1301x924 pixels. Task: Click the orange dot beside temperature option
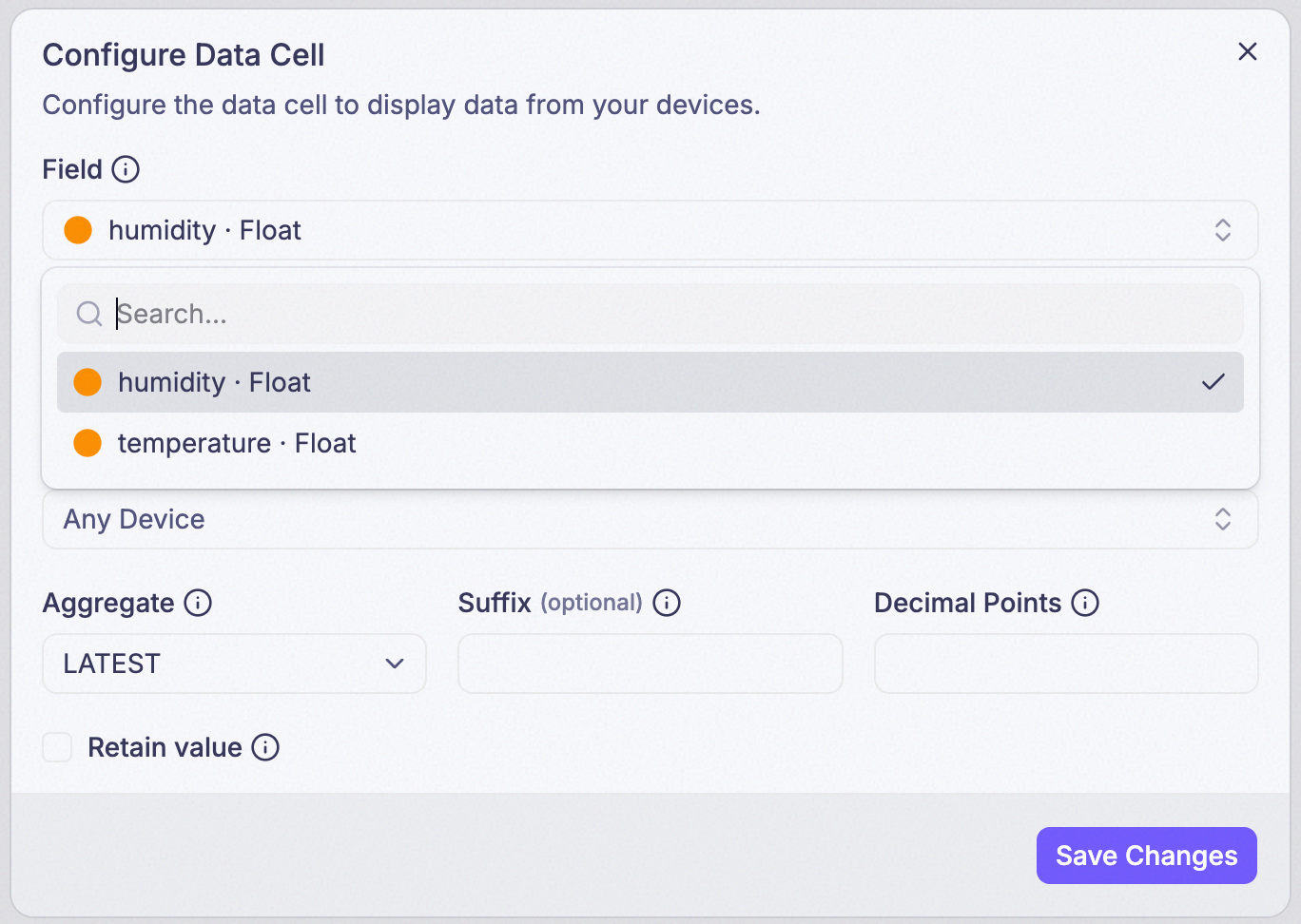[x=87, y=443]
